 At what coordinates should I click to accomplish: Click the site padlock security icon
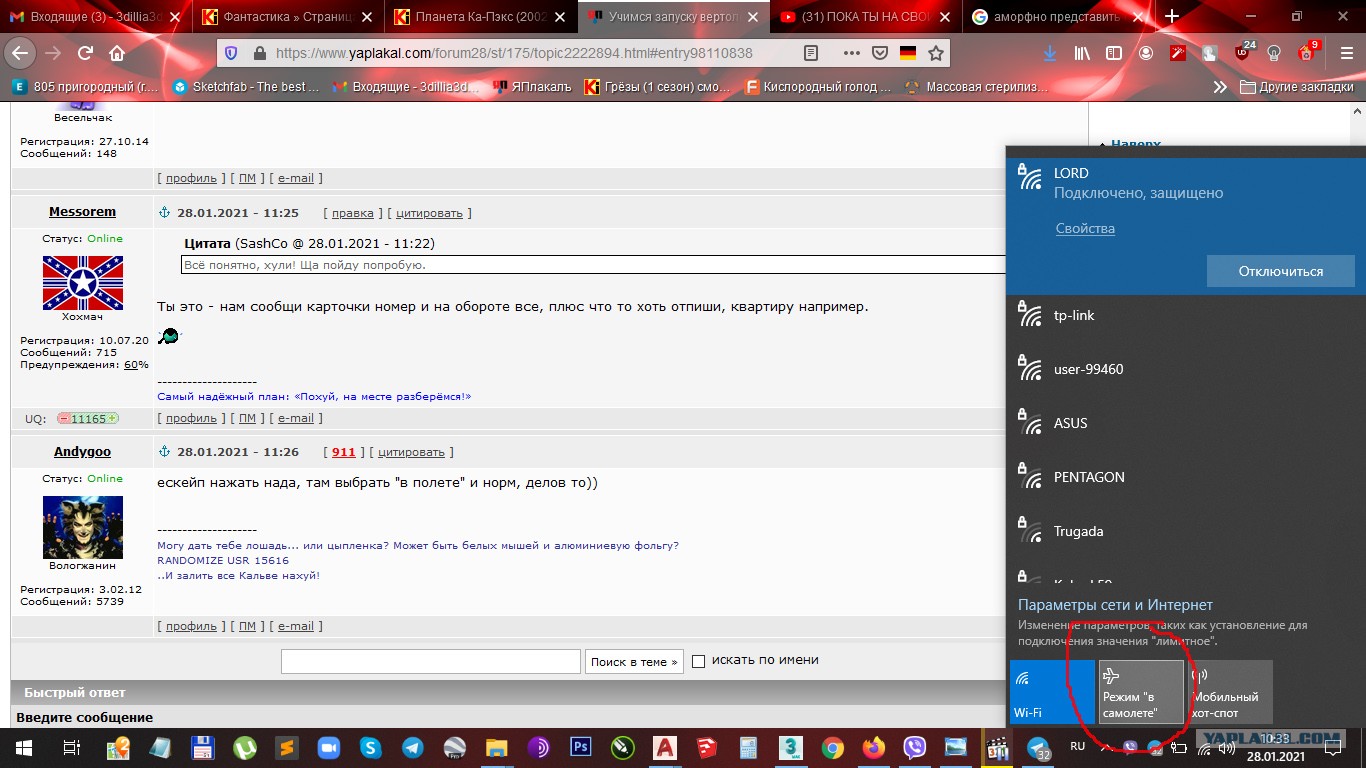click(x=259, y=53)
